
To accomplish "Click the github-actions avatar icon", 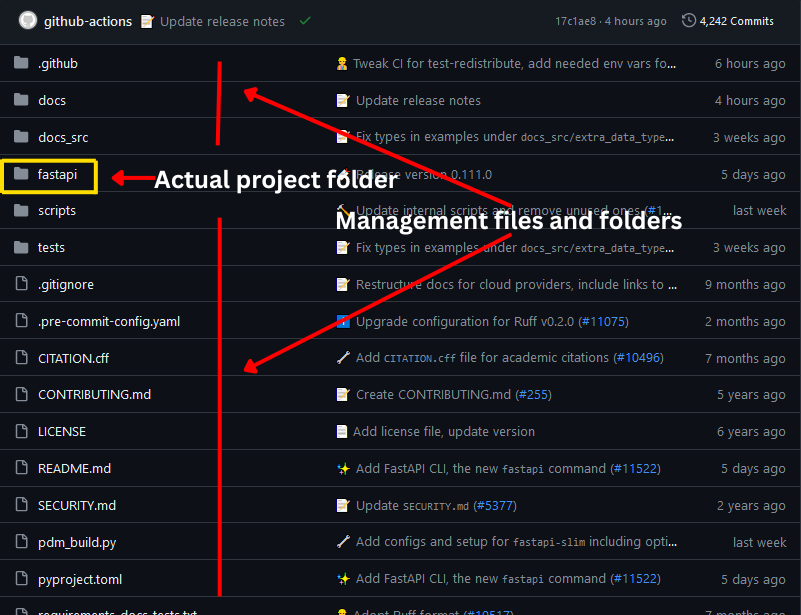I will (x=28, y=21).
